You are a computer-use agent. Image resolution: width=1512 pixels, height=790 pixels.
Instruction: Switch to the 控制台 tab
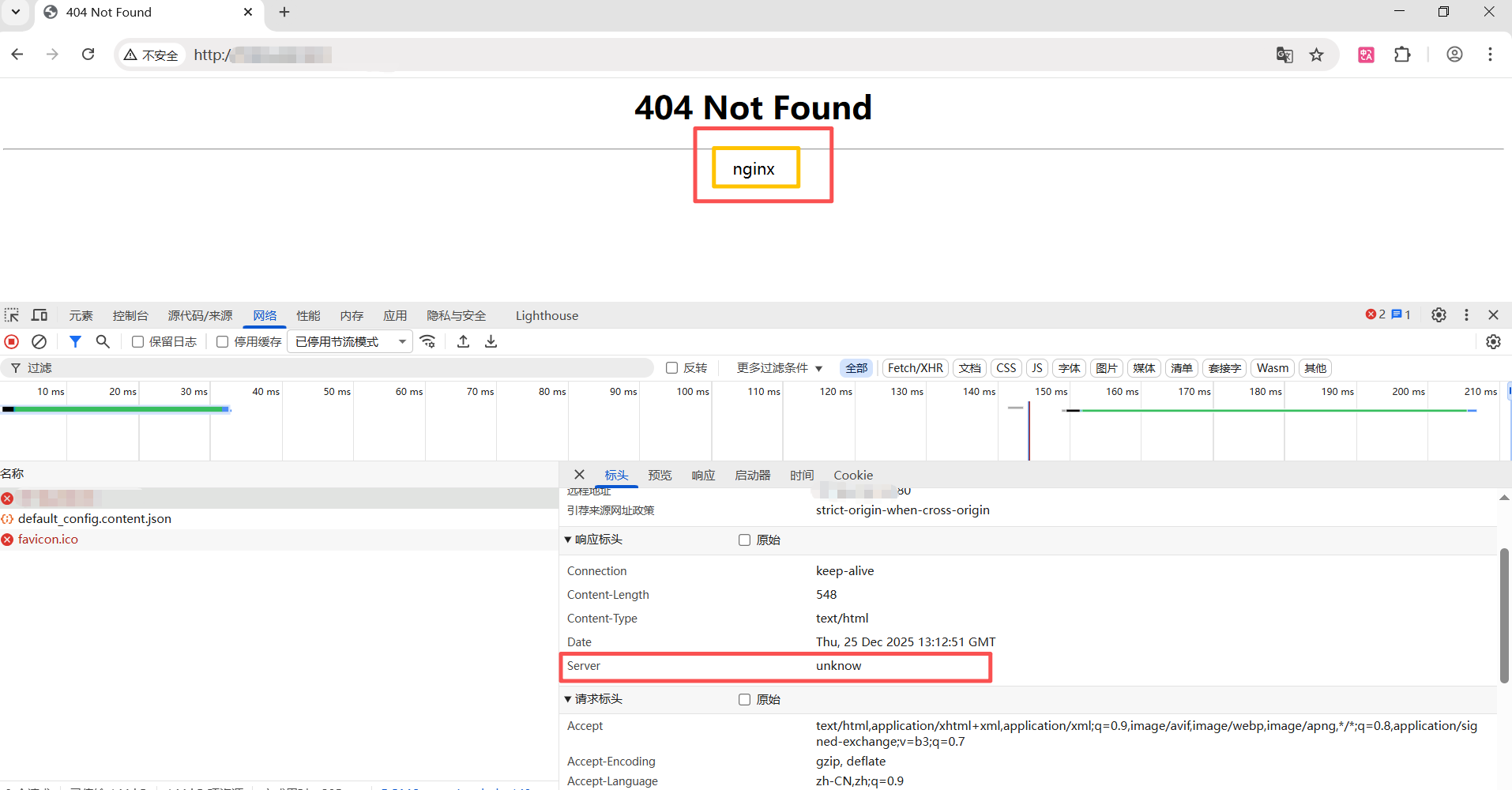tap(130, 316)
